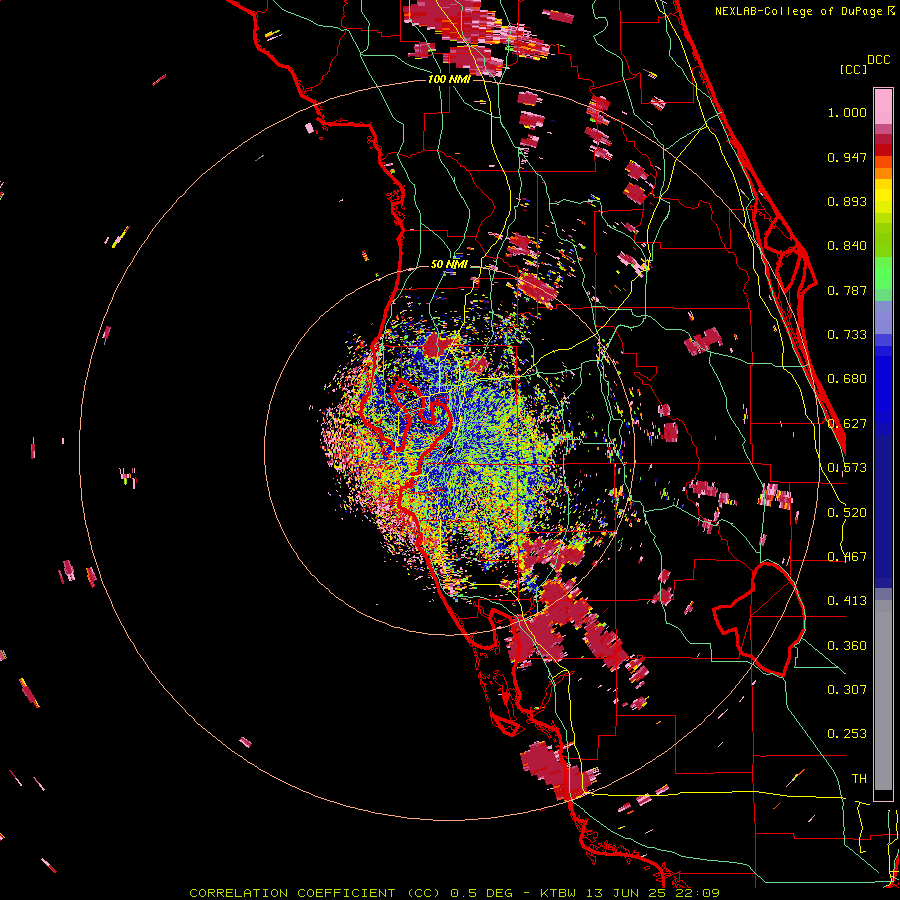Viewport: 900px width, 900px height.
Task: Select the 0.680 scale value
Action: [847, 379]
